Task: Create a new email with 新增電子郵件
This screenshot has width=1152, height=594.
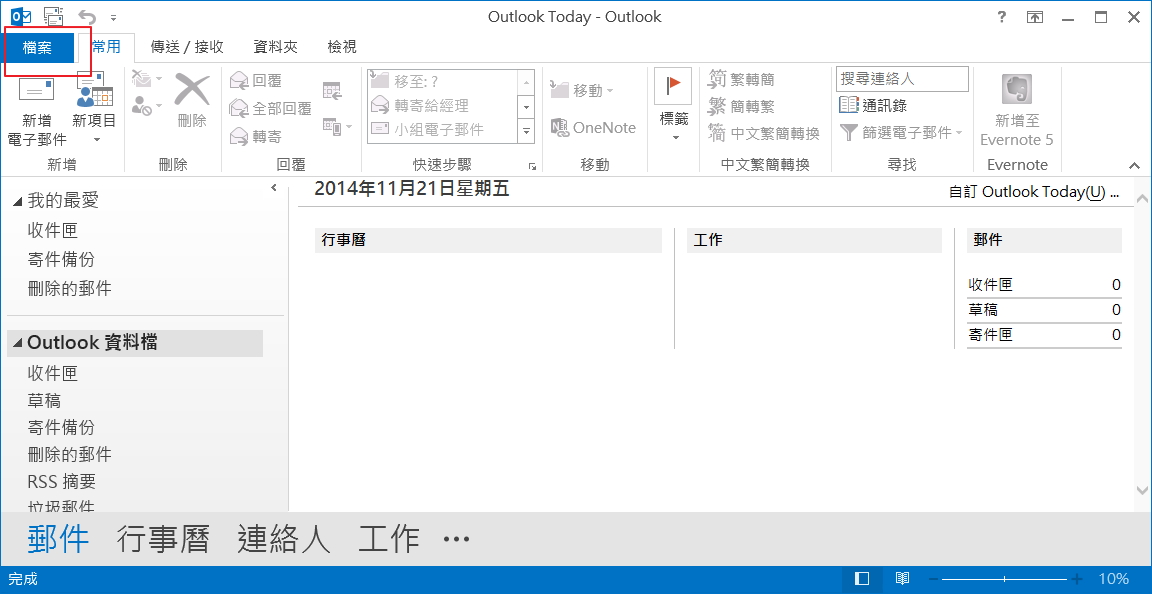Action: pyautogui.click(x=37, y=109)
